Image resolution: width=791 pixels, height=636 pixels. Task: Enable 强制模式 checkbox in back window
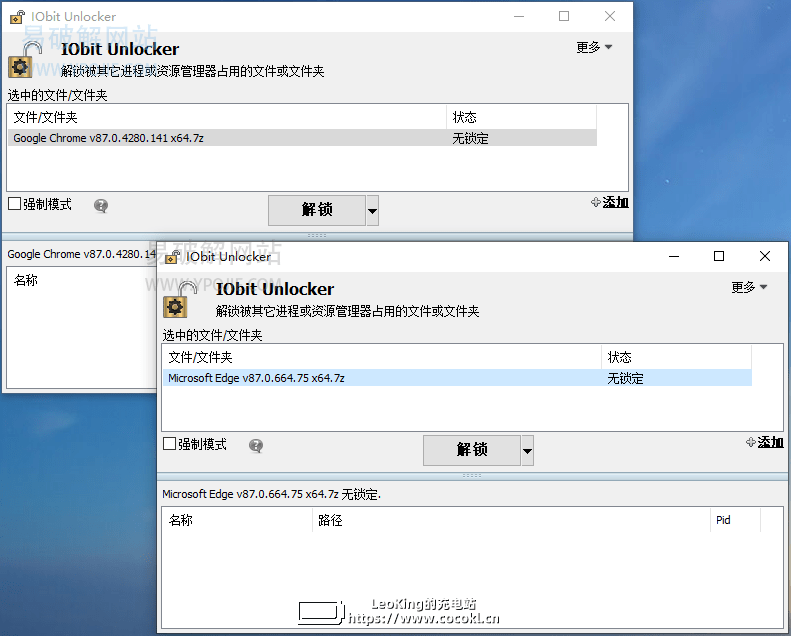pos(15,204)
